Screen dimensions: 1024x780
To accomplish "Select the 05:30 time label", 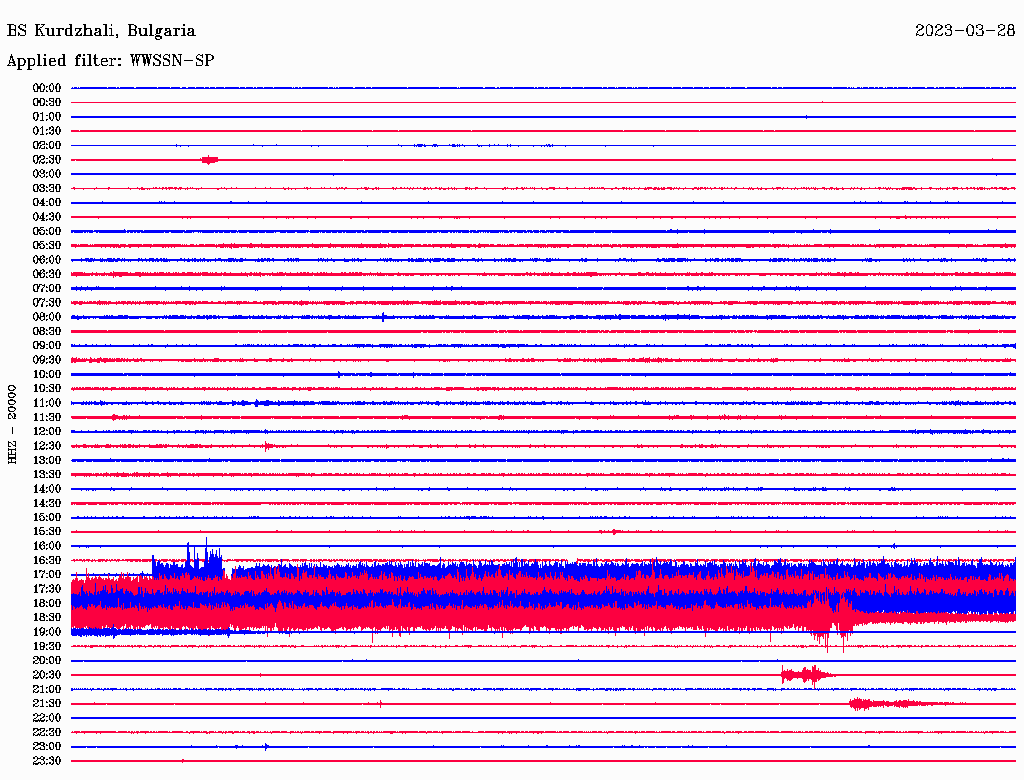I will pyautogui.click(x=47, y=245).
